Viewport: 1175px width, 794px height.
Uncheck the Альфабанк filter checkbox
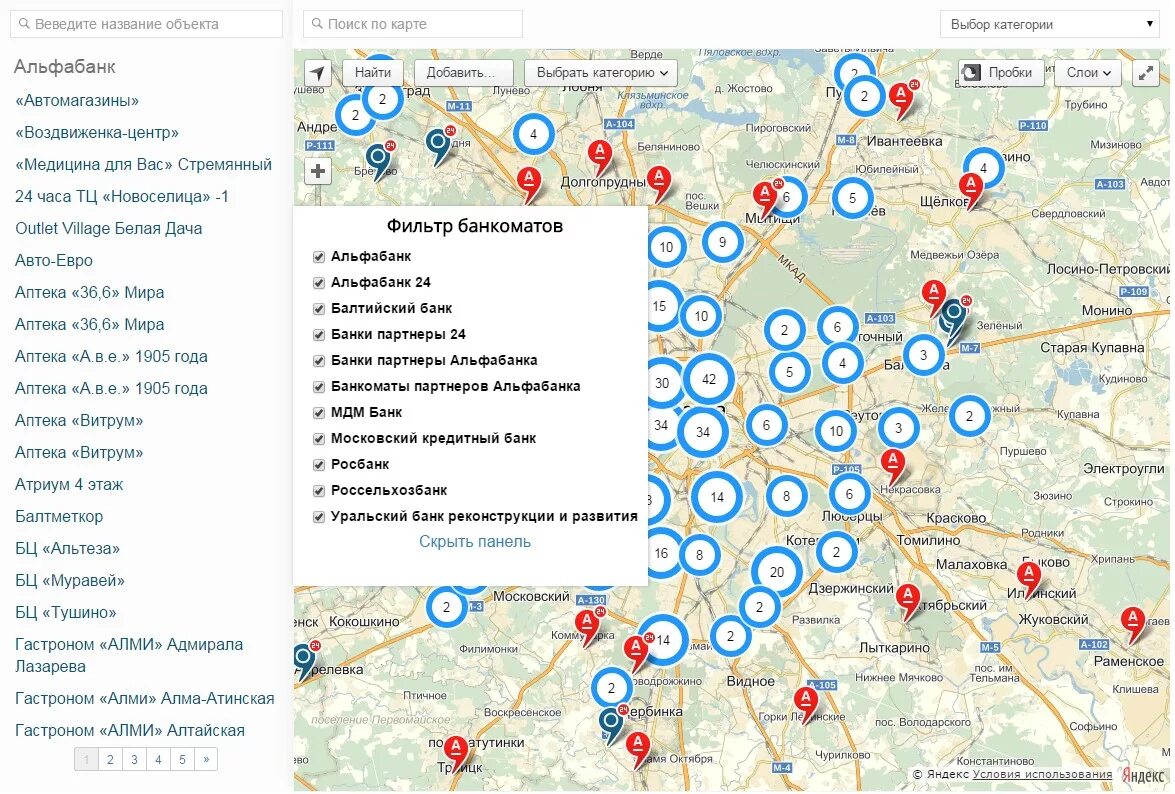[318, 257]
